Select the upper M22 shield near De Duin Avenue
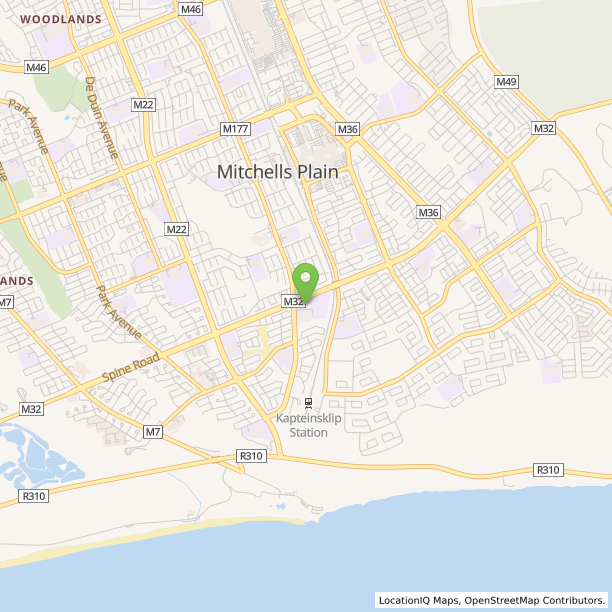The width and height of the screenshot is (612, 612). click(x=143, y=105)
